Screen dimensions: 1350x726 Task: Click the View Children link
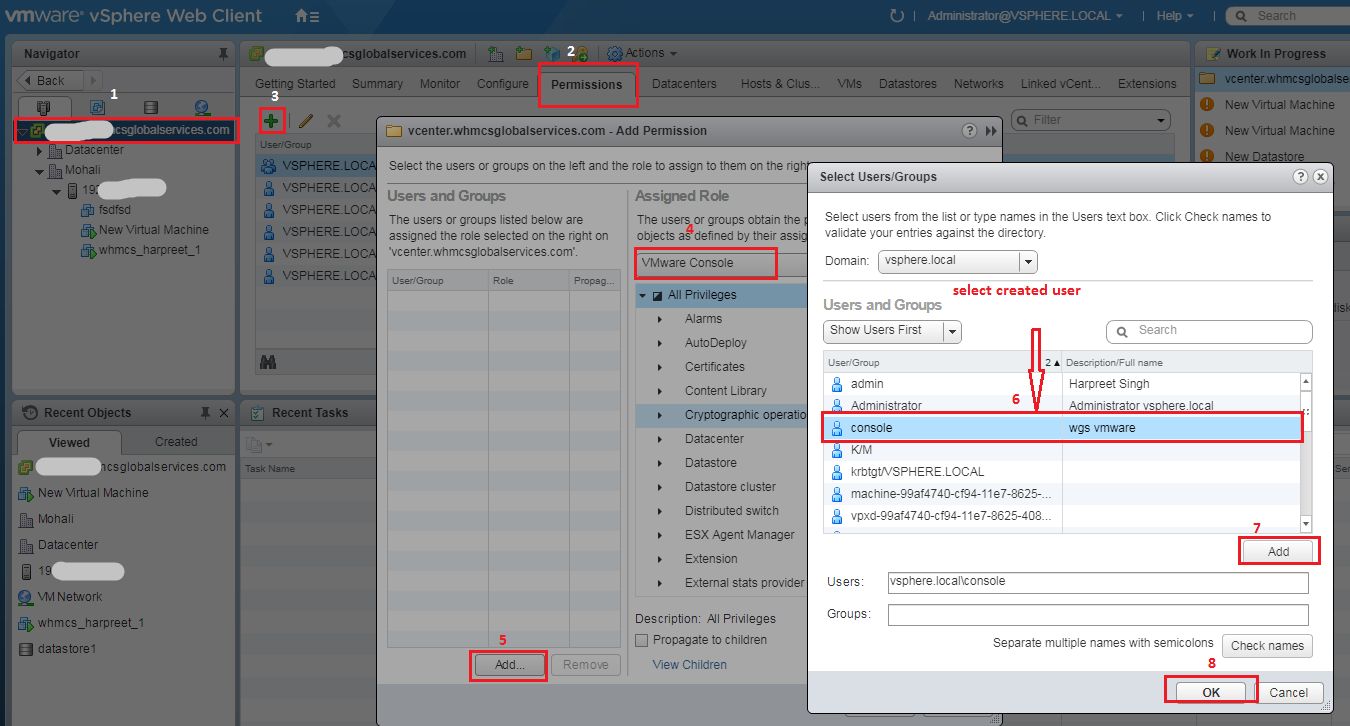tap(689, 665)
